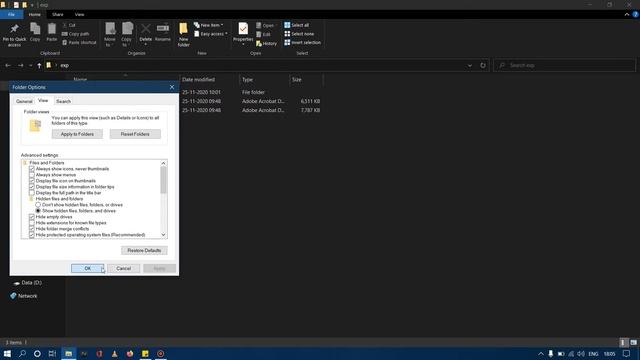
Task: Click the Delete X icon in ribbon
Action: coord(146,29)
